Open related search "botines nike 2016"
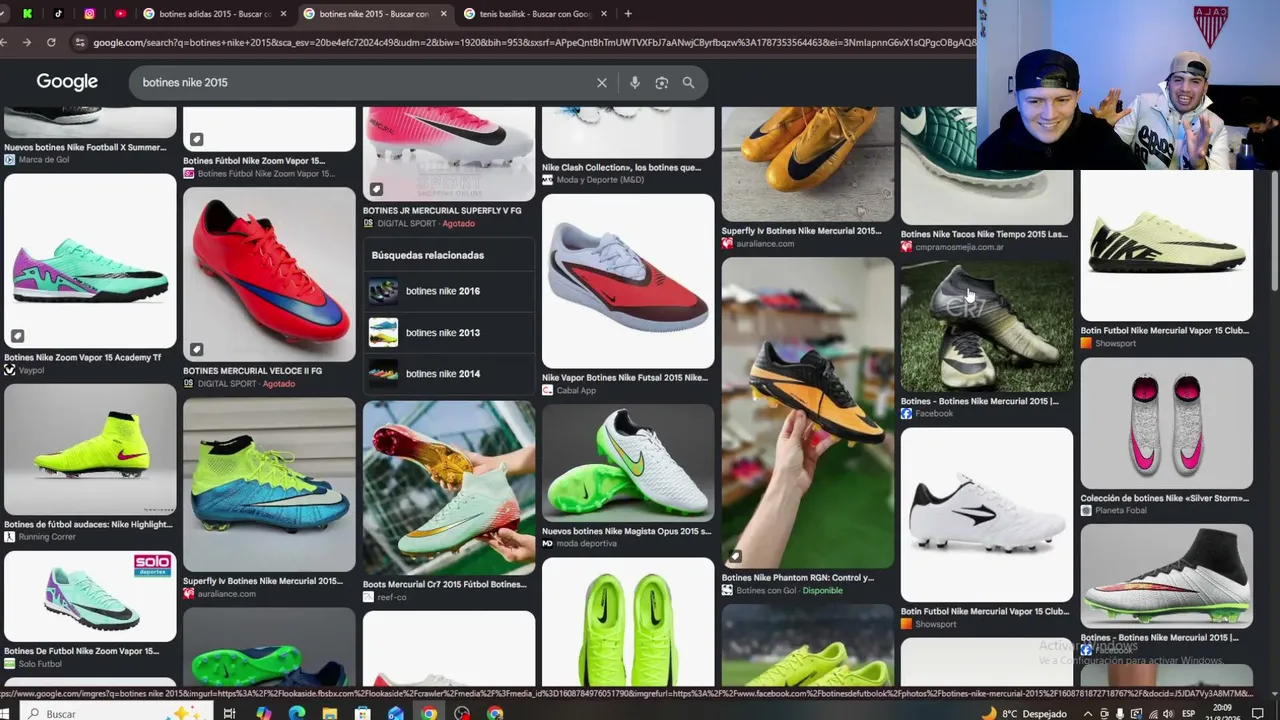Viewport: 1280px width, 720px height. coord(449,291)
